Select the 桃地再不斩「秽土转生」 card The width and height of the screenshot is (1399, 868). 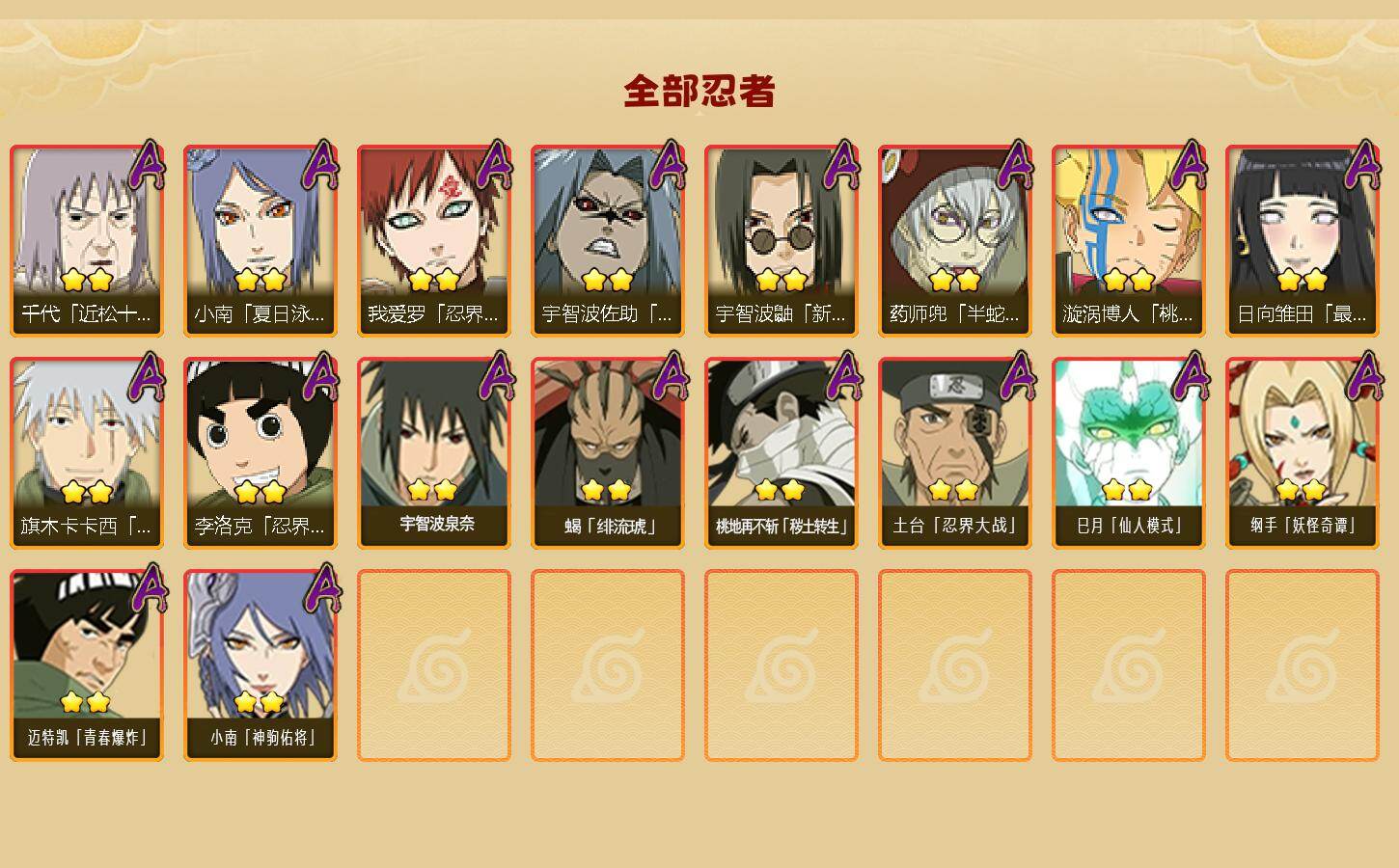782,453
